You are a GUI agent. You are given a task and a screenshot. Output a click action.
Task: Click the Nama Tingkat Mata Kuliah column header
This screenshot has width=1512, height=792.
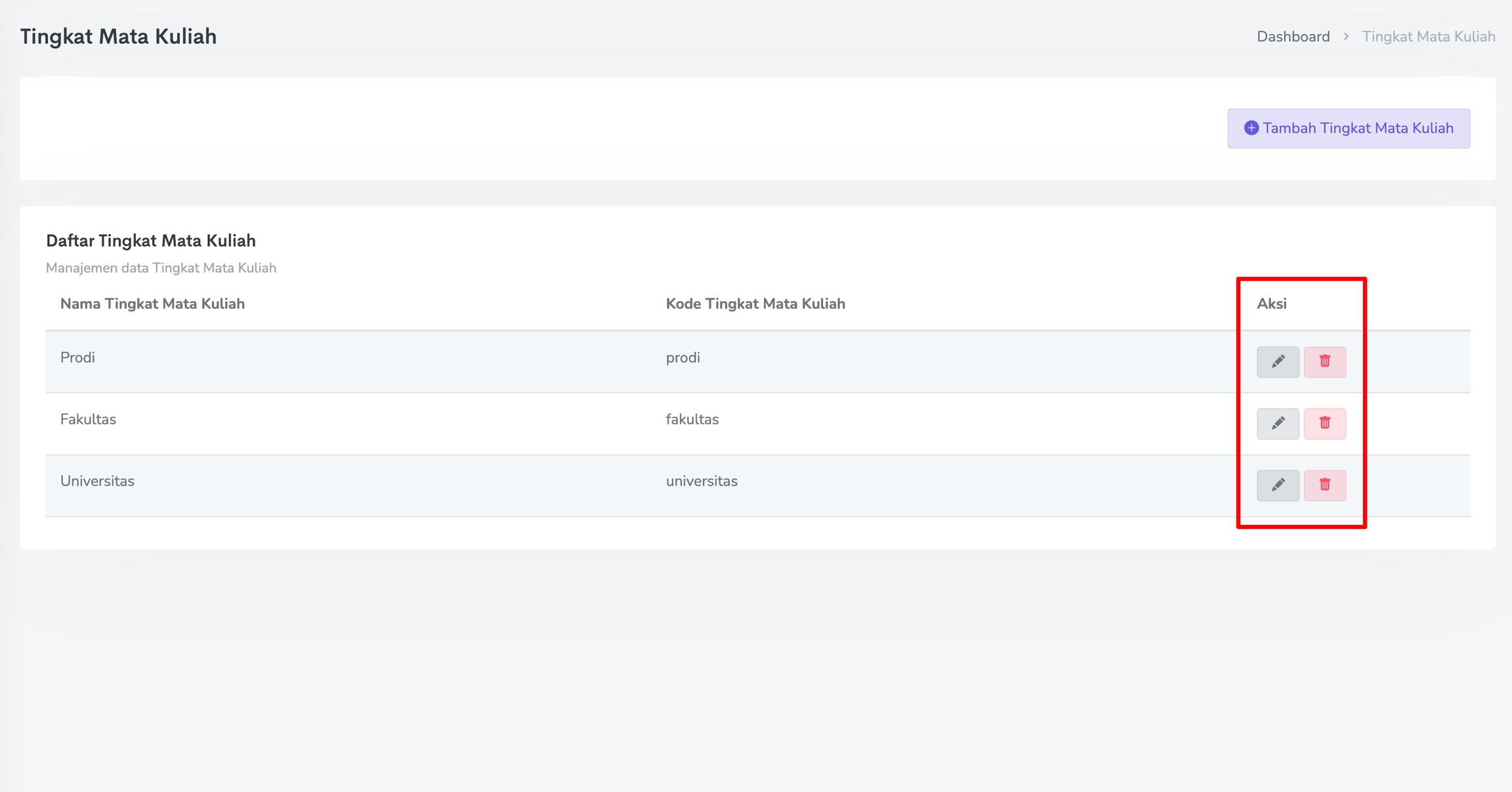[152, 304]
